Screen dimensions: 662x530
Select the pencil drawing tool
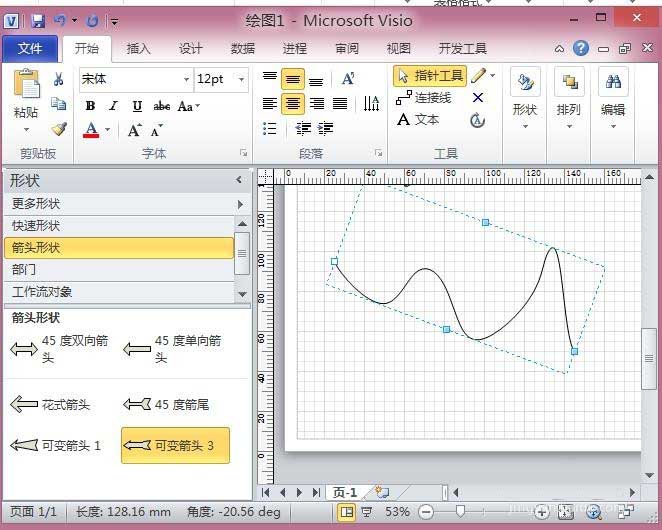click(479, 76)
